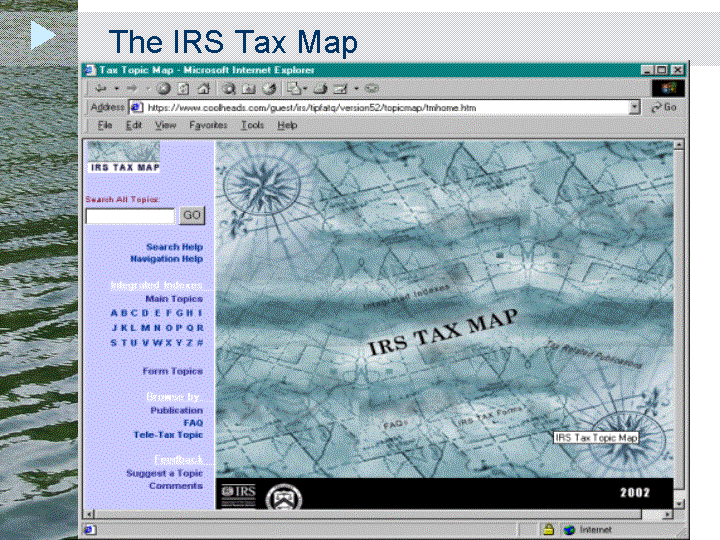Viewport: 720px width, 540px height.
Task: Open the Navigation Help link
Action: tap(167, 259)
